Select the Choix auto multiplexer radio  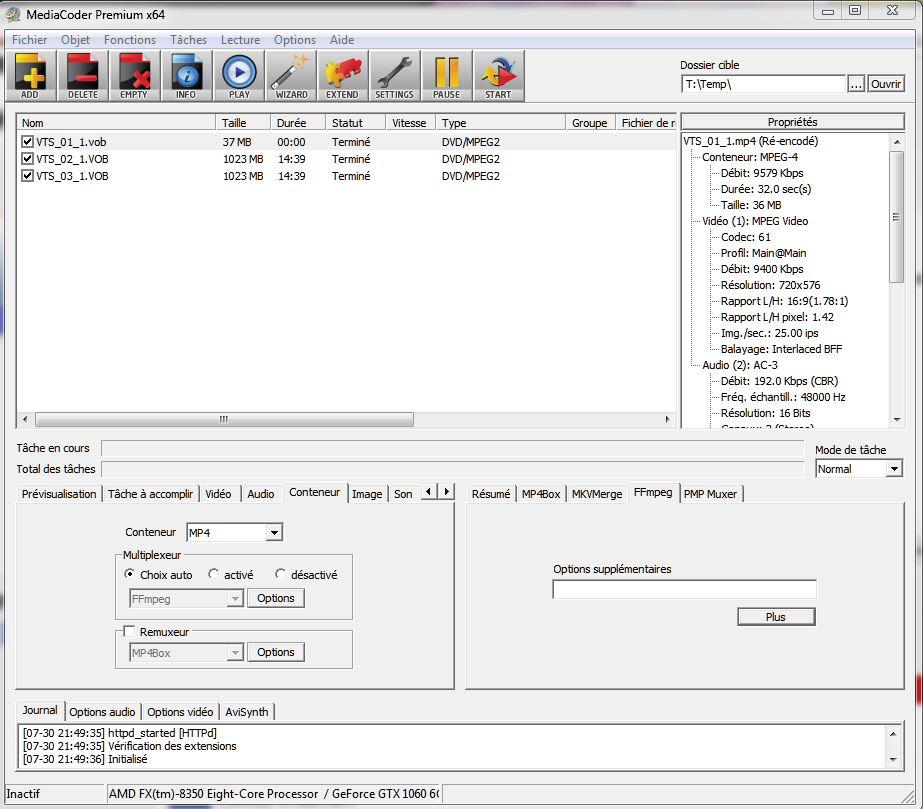(x=129, y=574)
